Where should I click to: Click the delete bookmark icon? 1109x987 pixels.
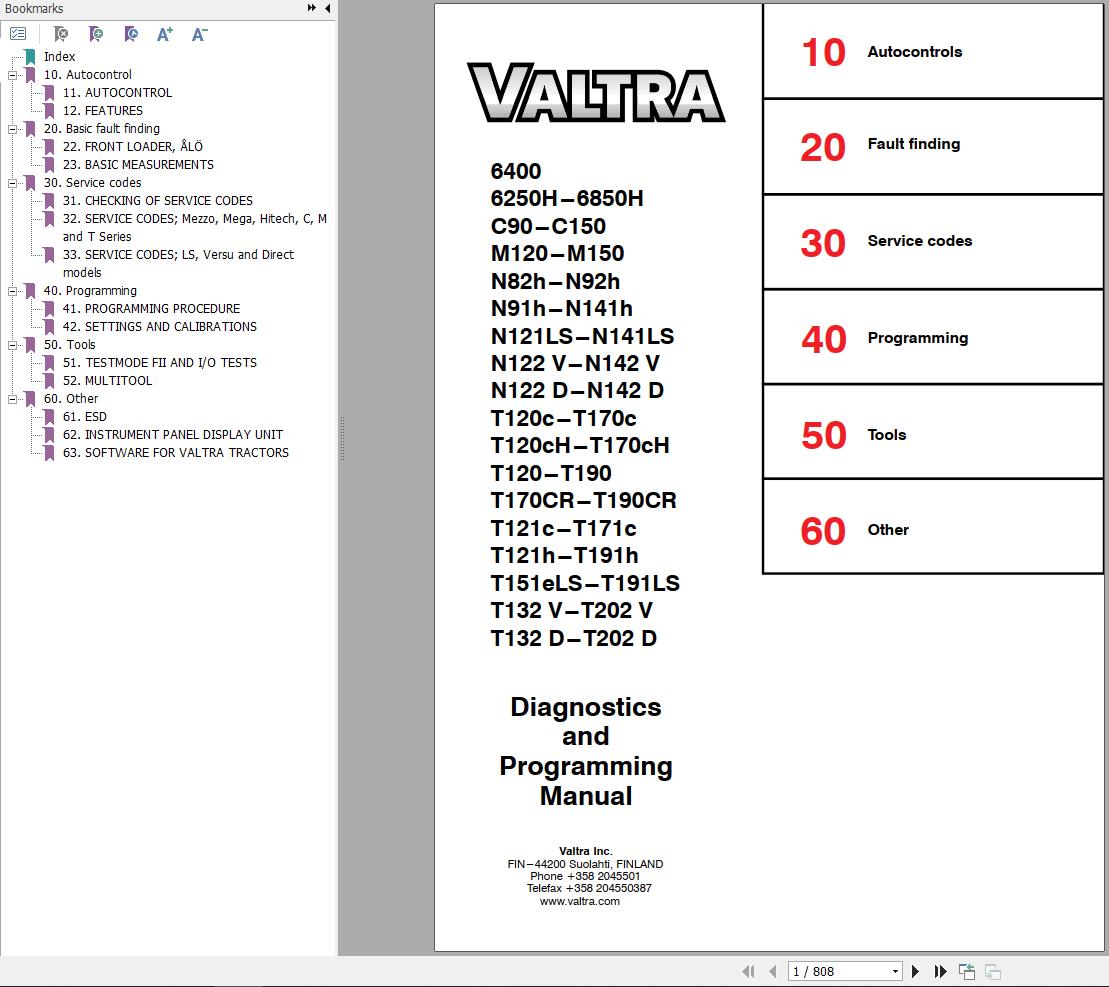(61, 34)
